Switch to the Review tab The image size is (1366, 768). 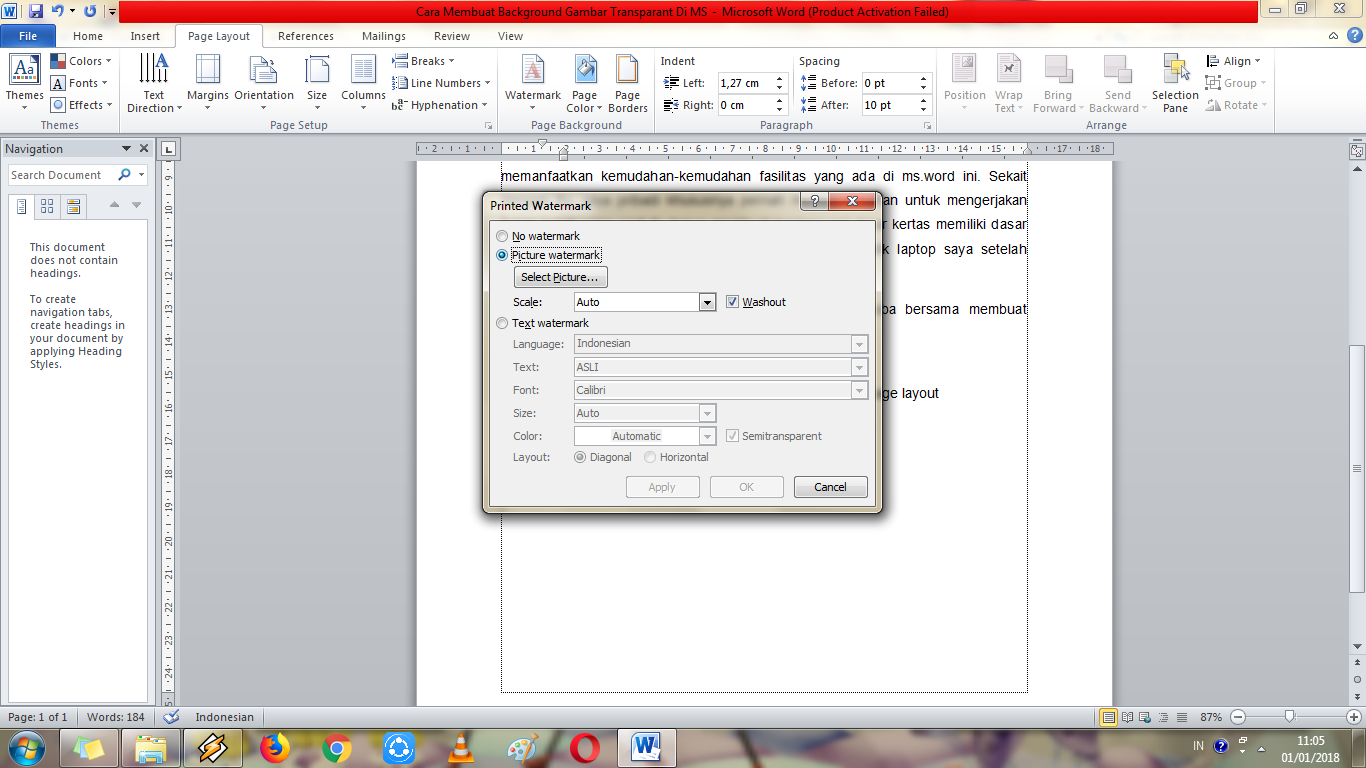click(452, 36)
